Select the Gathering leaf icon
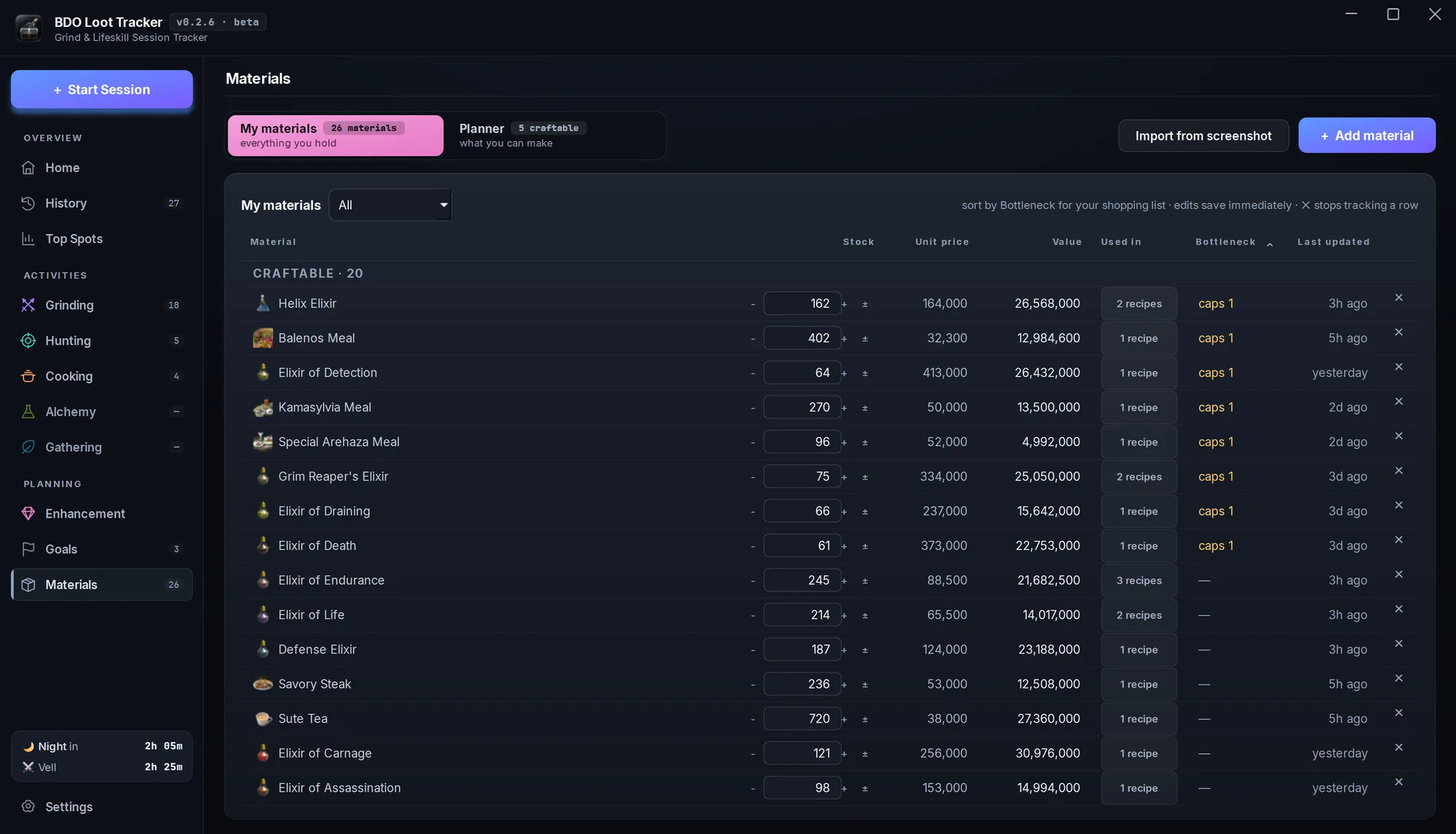Image resolution: width=1456 pixels, height=834 pixels. tap(28, 447)
